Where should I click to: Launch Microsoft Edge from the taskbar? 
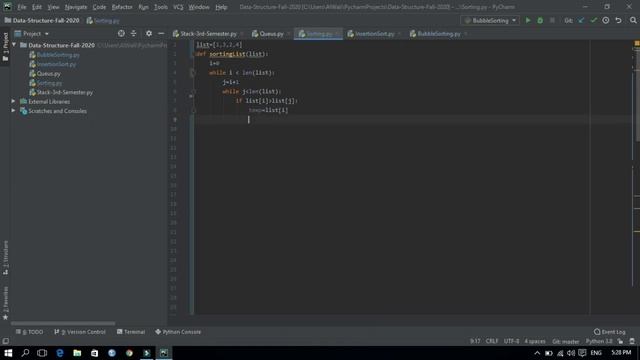60,353
